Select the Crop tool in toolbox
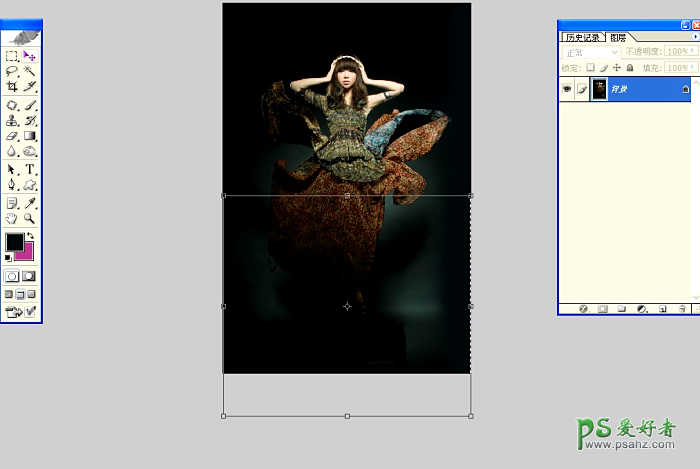Viewport: 700px width, 469px height. [x=11, y=87]
